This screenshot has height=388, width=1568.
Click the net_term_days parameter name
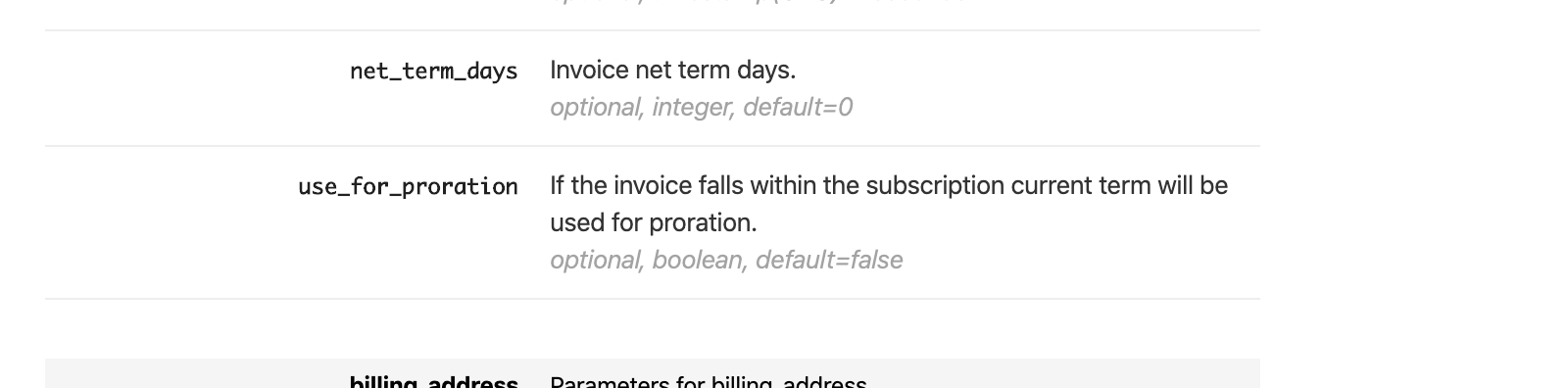[x=434, y=72]
